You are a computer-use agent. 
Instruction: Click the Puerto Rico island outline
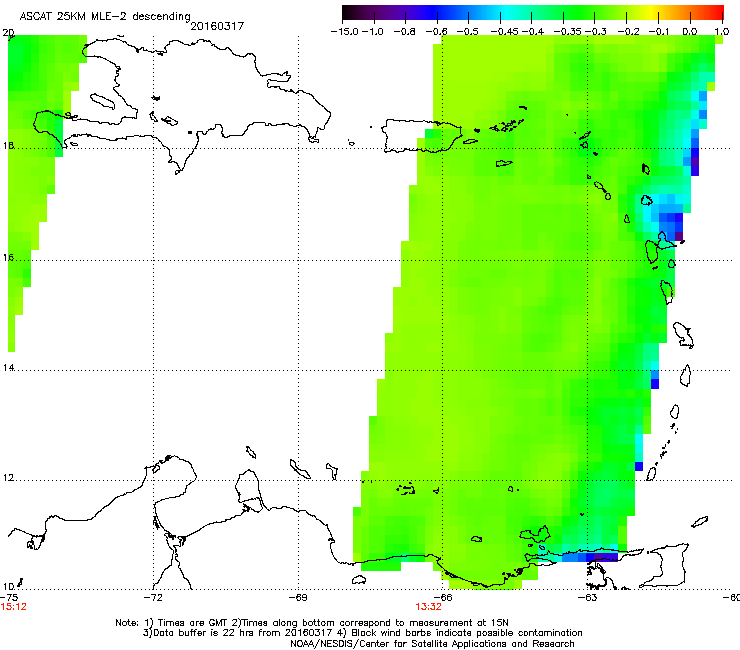coord(422,136)
